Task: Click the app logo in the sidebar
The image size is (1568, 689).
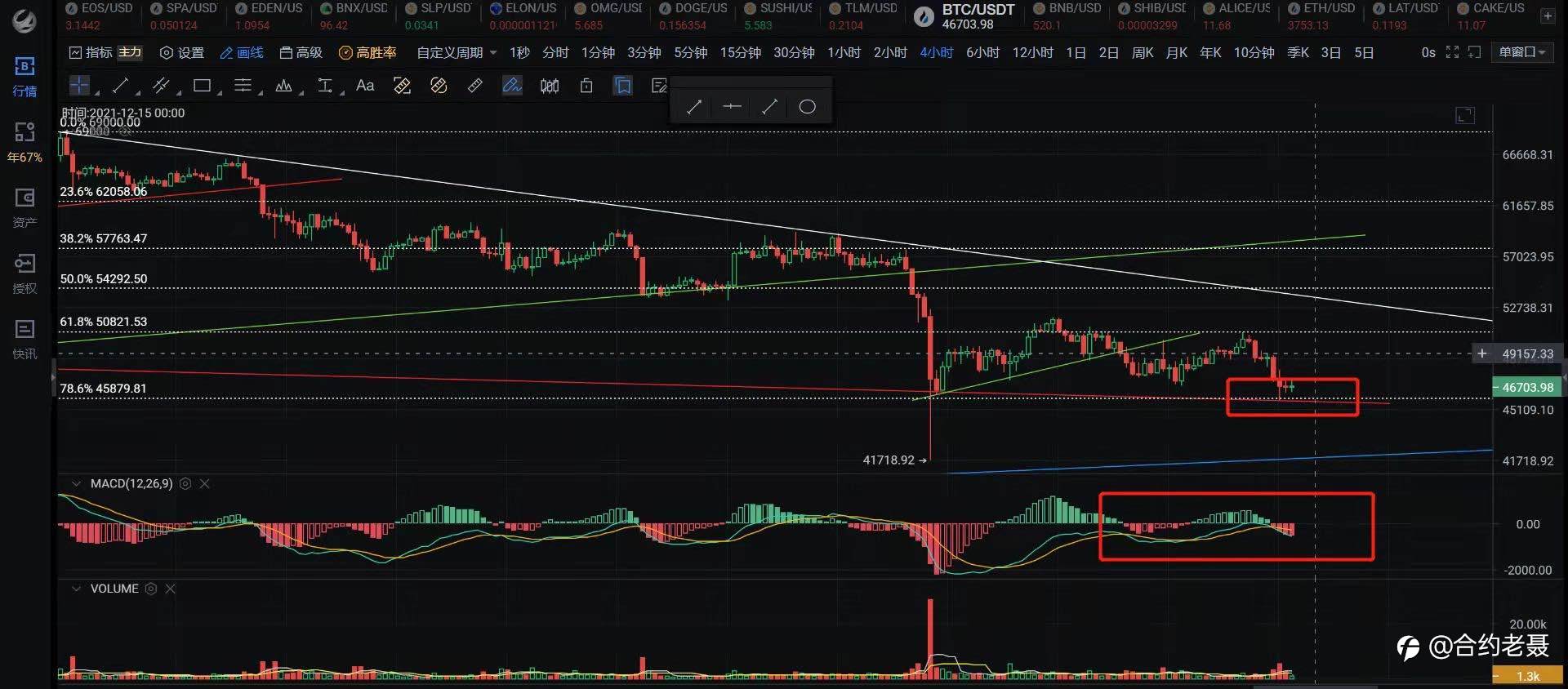Action: (x=24, y=21)
